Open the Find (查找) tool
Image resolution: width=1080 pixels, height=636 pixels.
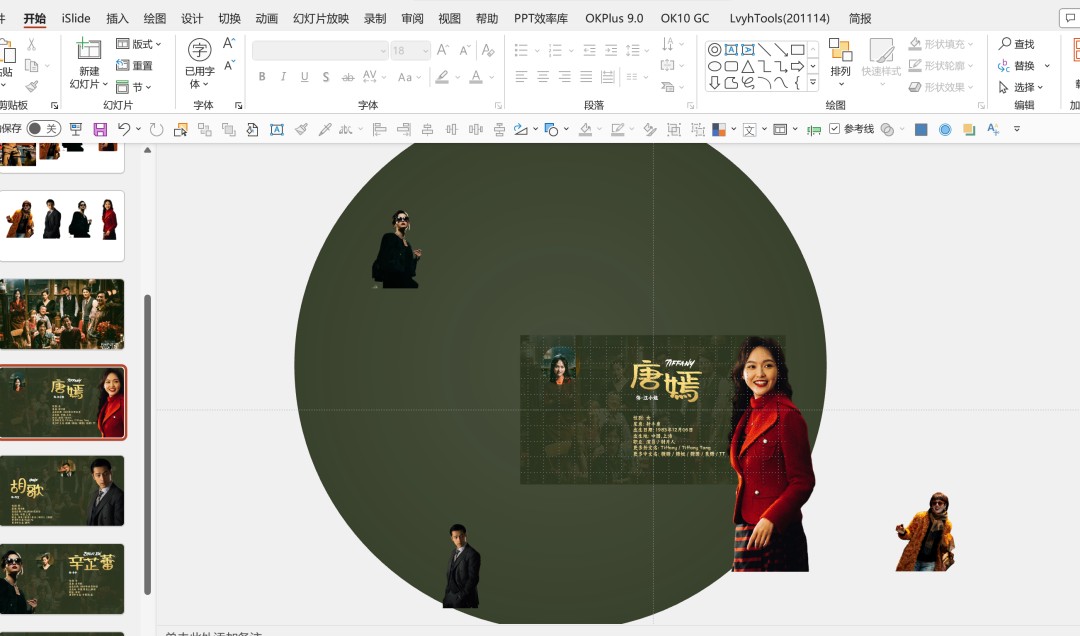(x=1017, y=44)
